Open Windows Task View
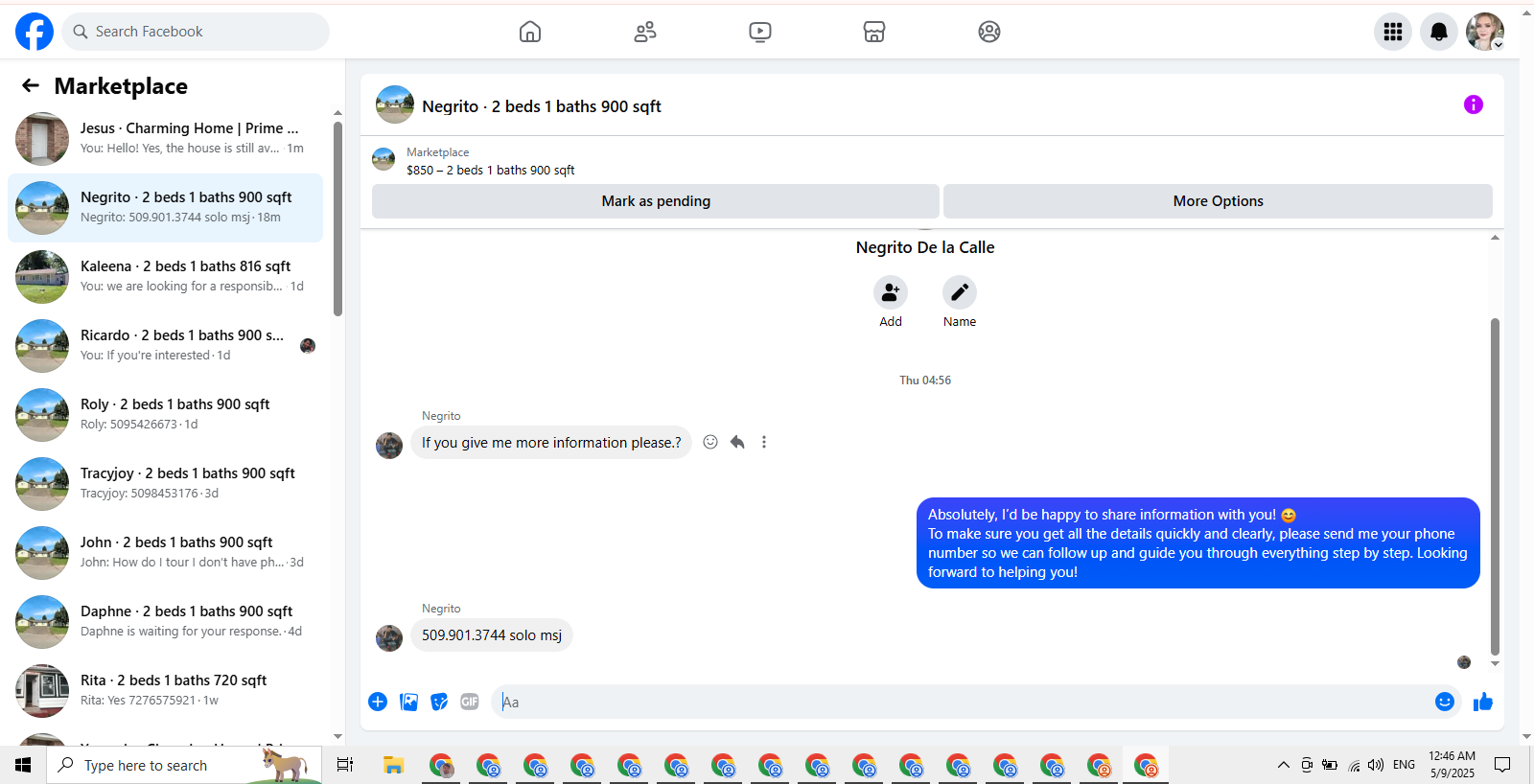This screenshot has height=784, width=1534. point(345,765)
